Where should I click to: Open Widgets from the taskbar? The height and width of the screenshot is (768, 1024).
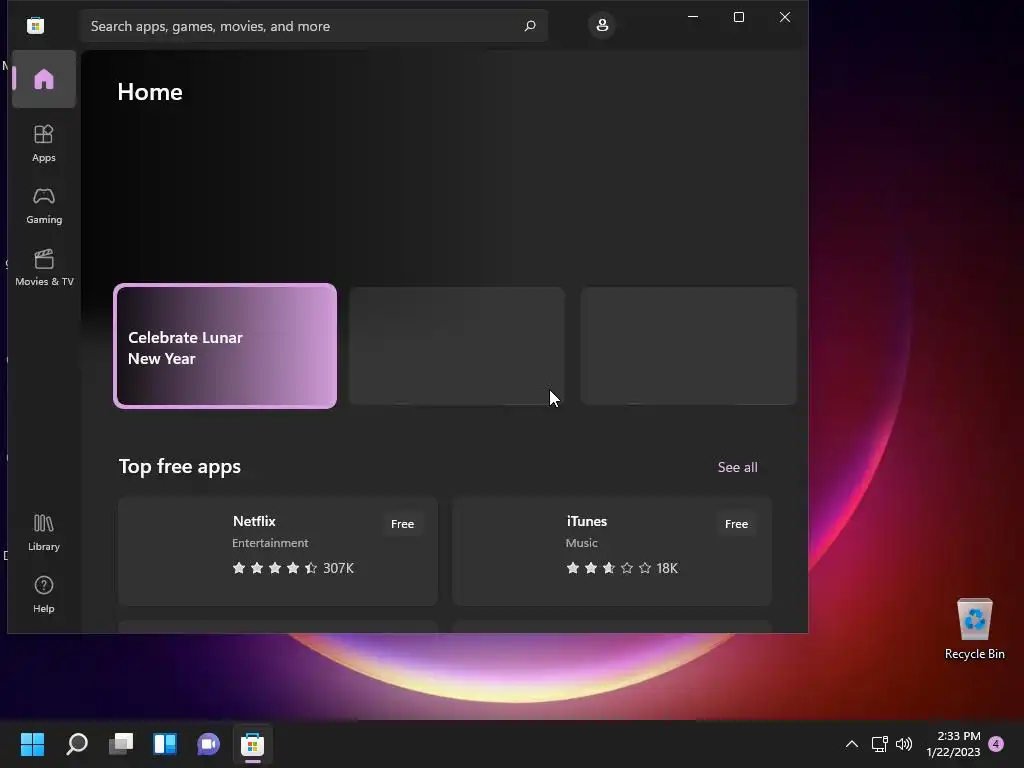165,744
